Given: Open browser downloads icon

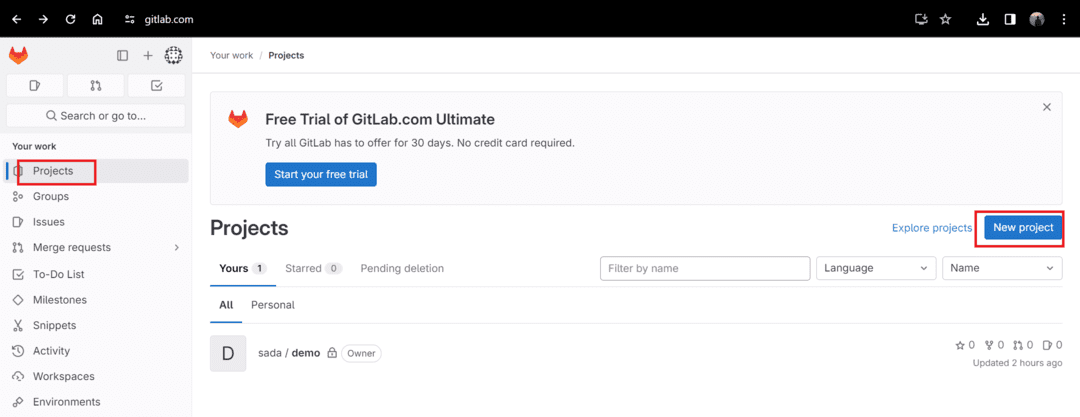Looking at the screenshot, I should click(x=983, y=19).
